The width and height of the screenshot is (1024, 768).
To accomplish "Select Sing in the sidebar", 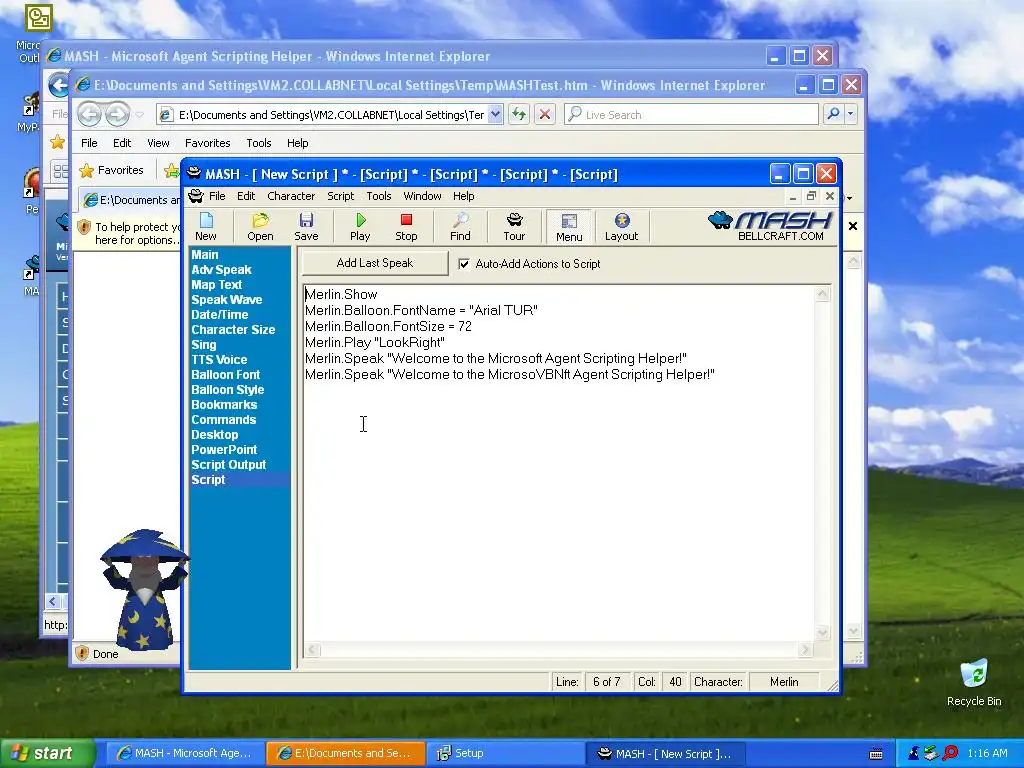I will click(x=204, y=345).
